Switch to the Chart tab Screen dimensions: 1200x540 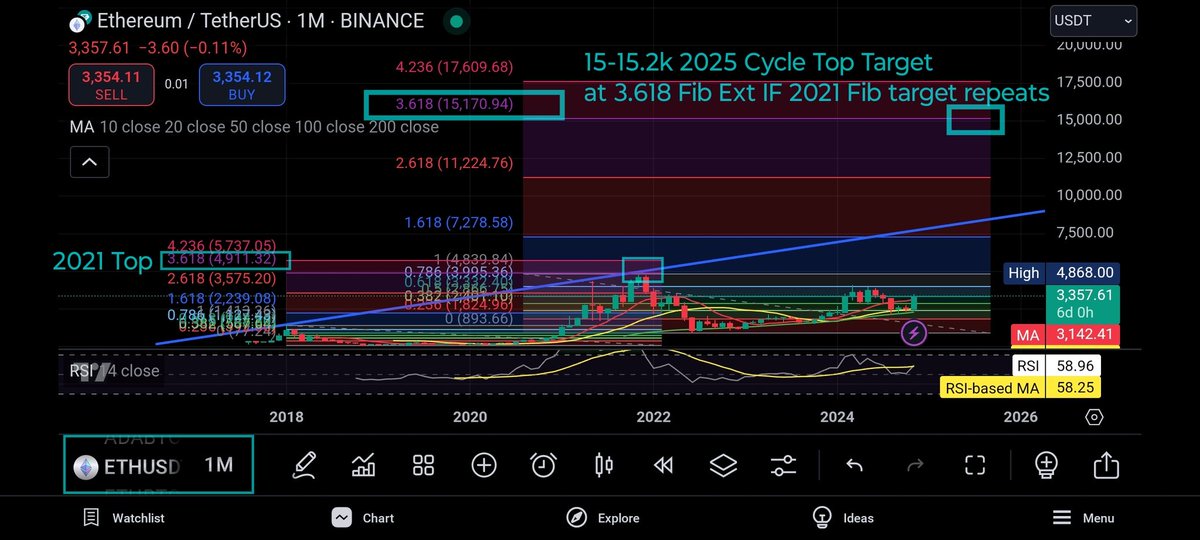(x=364, y=517)
